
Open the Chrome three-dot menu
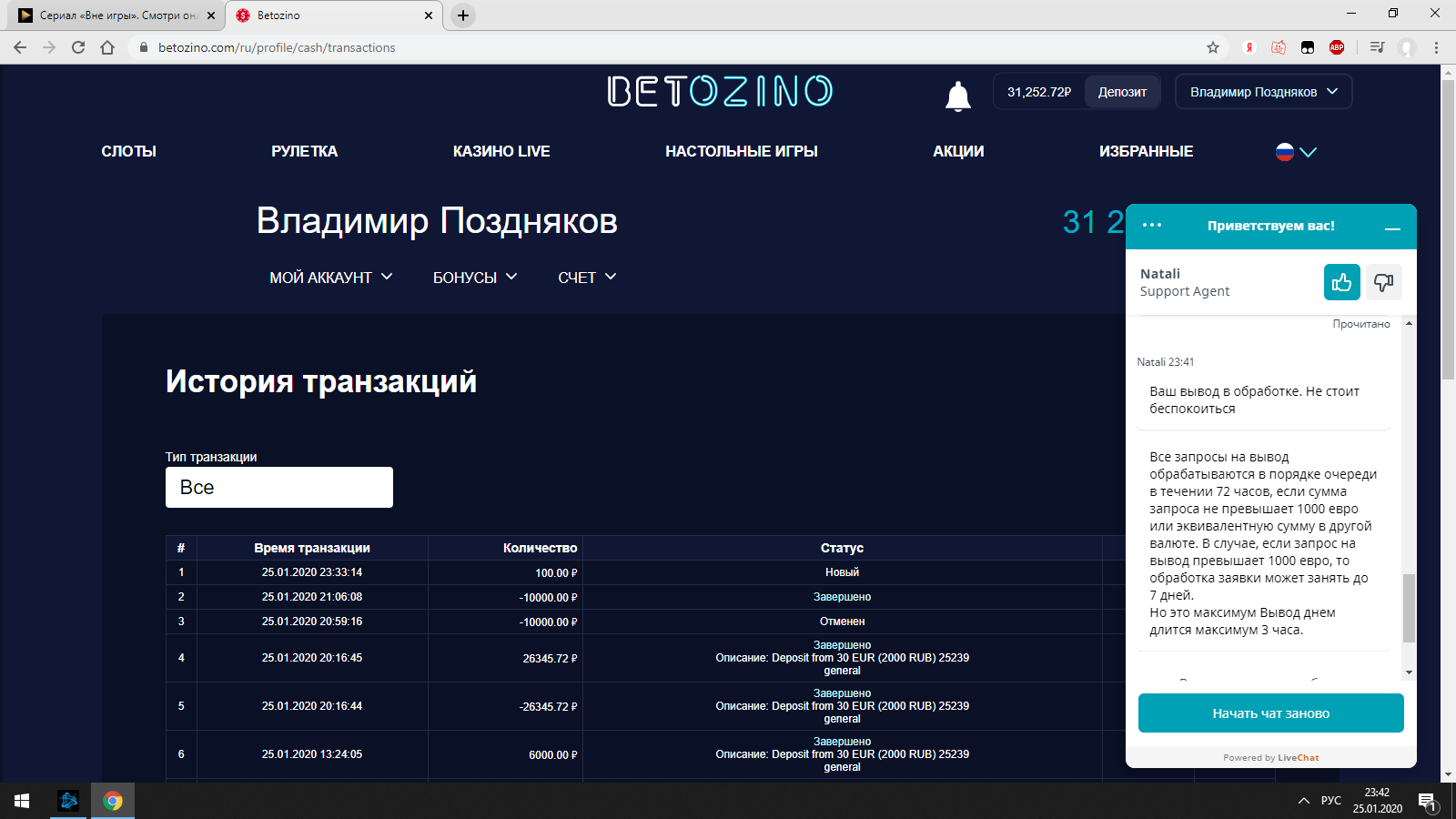coord(1436,47)
